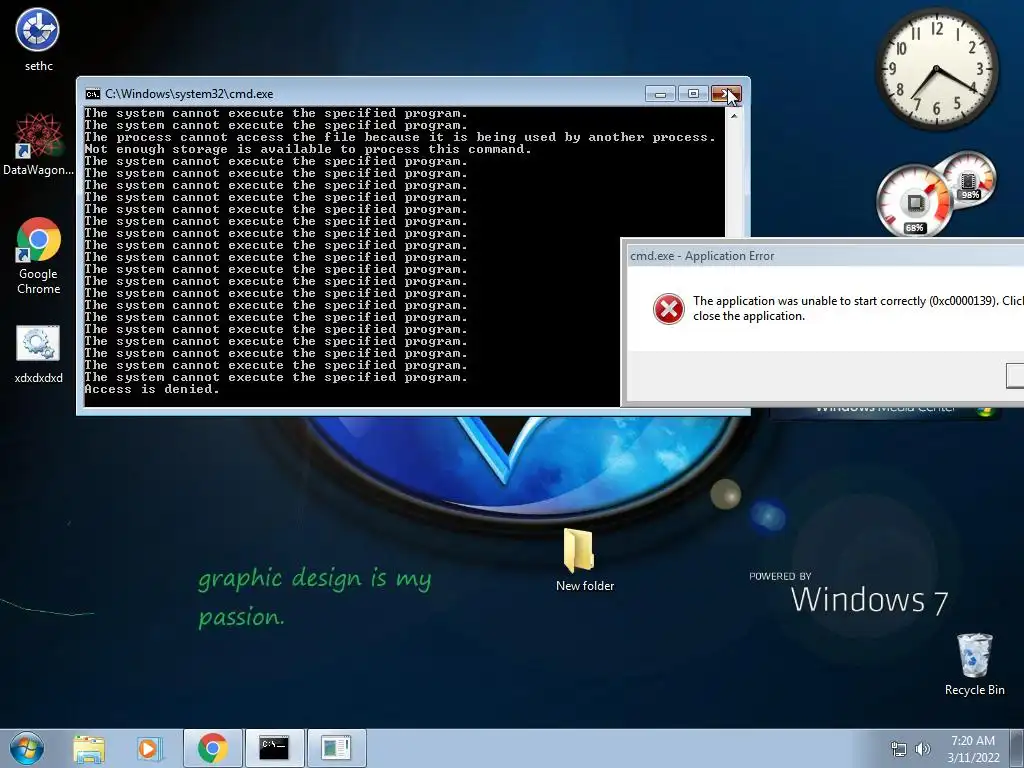Select the New folder icon on the desktop
The height and width of the screenshot is (768, 1024).
(584, 560)
